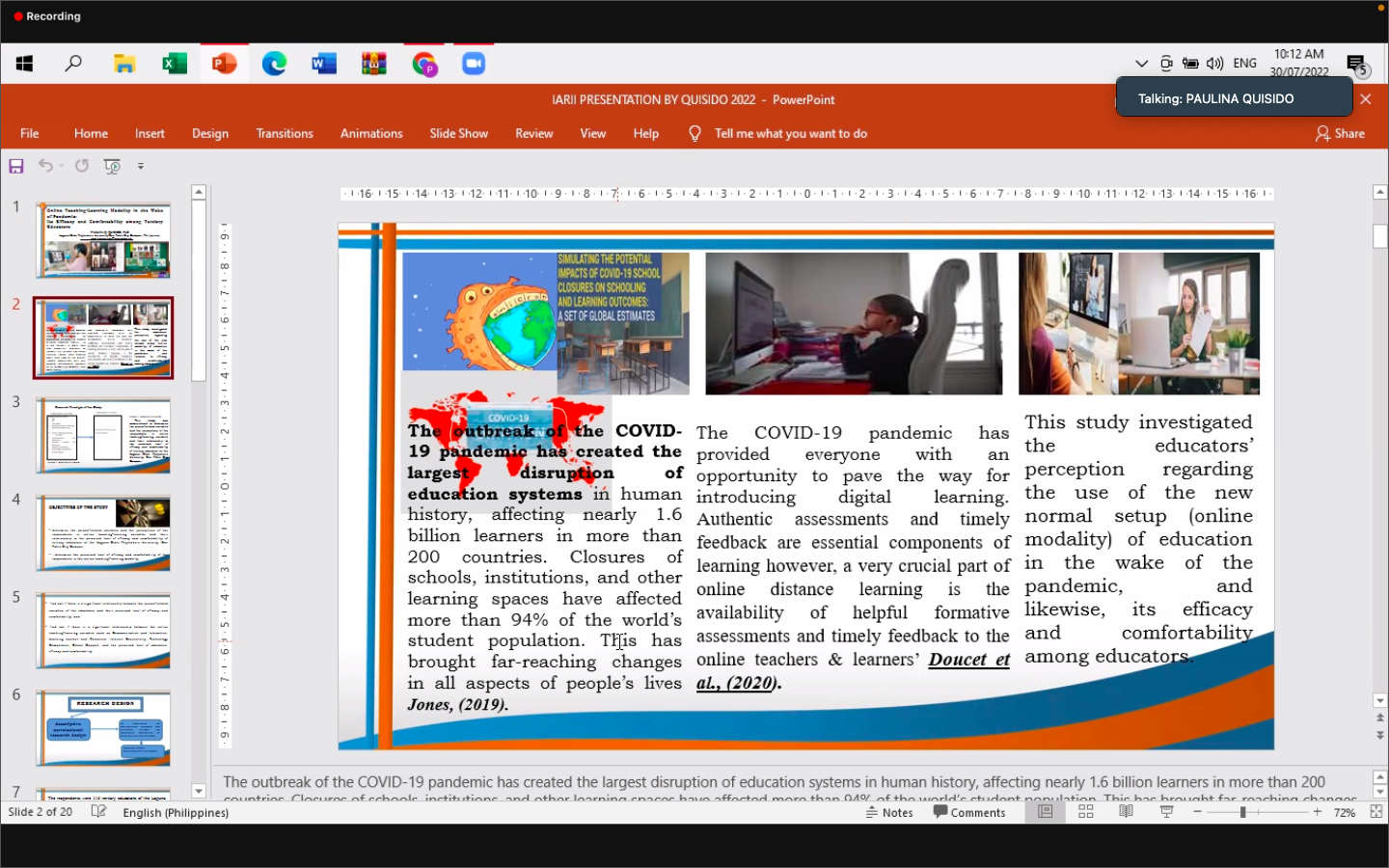The height and width of the screenshot is (868, 1389).
Task: Switch to Reading View
Action: [1126, 812]
